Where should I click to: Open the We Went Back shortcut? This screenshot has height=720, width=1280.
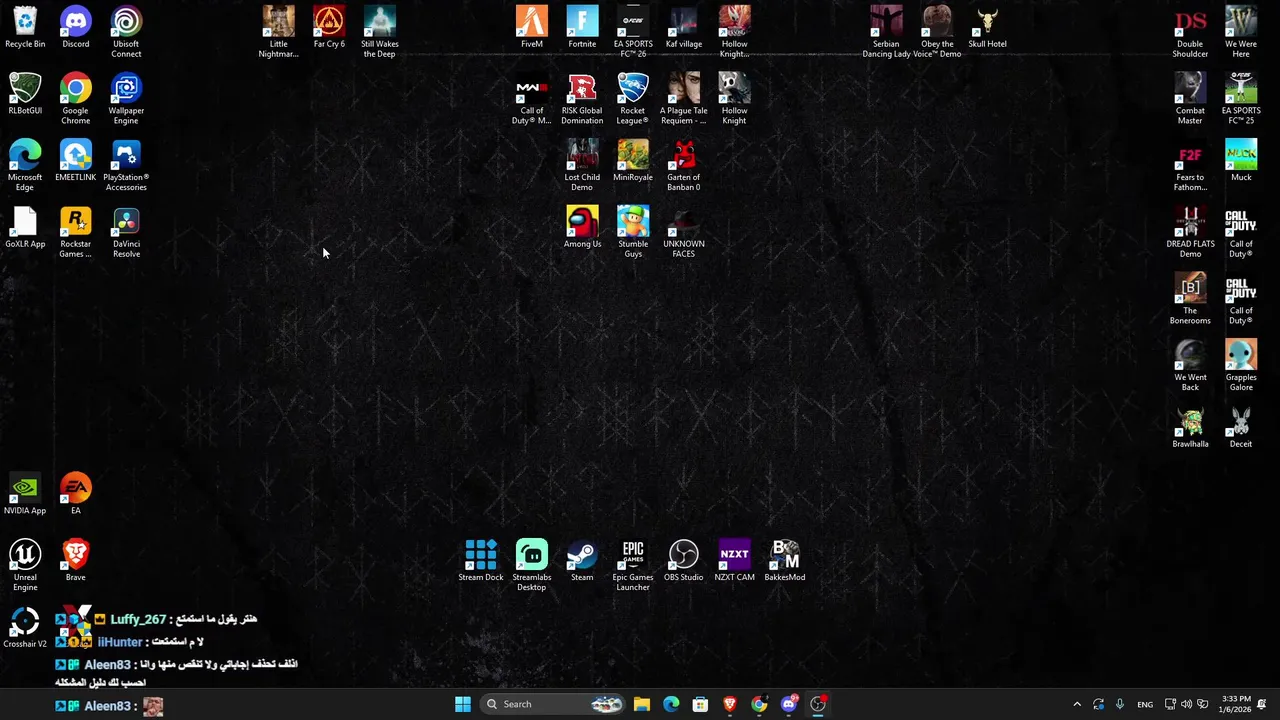1190,365
